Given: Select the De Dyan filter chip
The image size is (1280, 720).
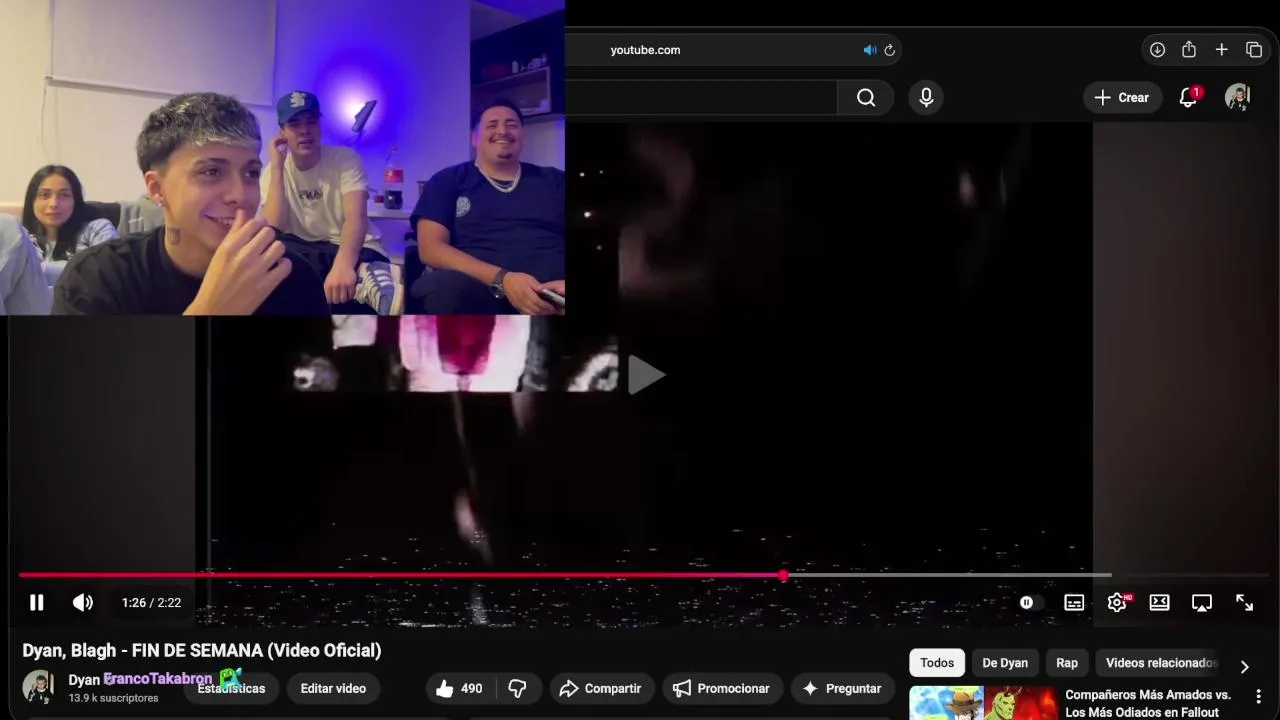Looking at the screenshot, I should 1005,662.
